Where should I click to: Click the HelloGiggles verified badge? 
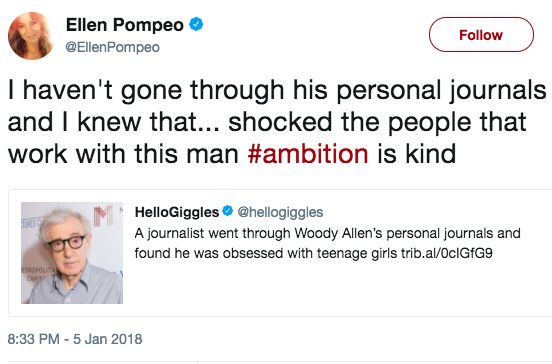tap(228, 211)
